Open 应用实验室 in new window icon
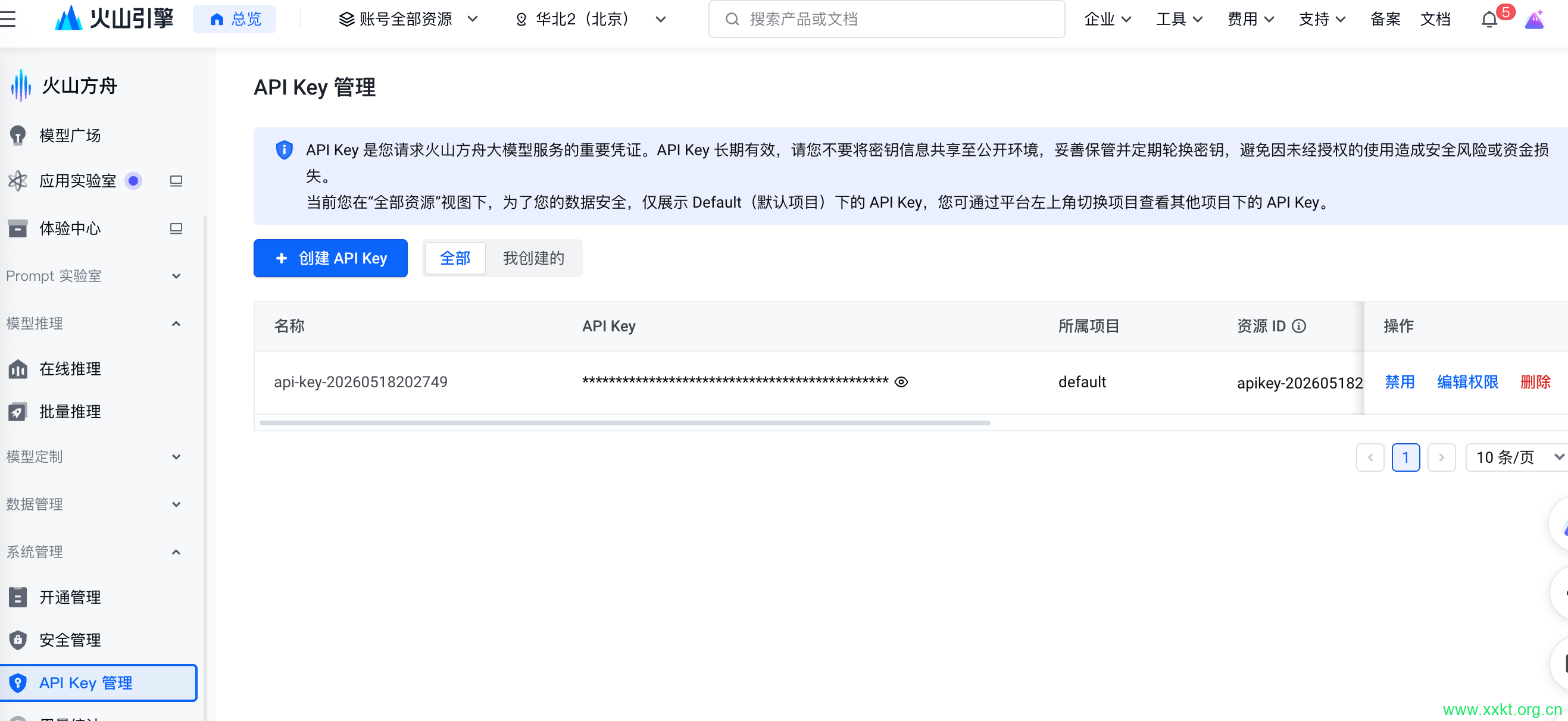This screenshot has width=1568, height=721. (x=176, y=181)
